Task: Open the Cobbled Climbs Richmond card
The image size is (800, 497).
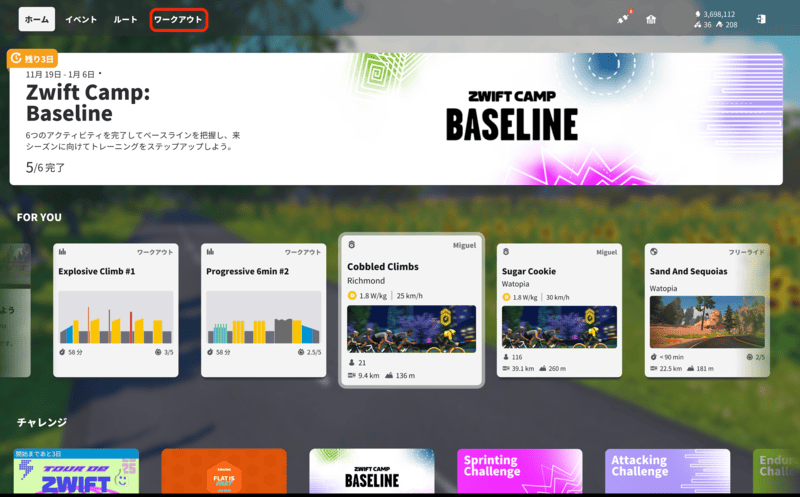Action: pyautogui.click(x=412, y=310)
